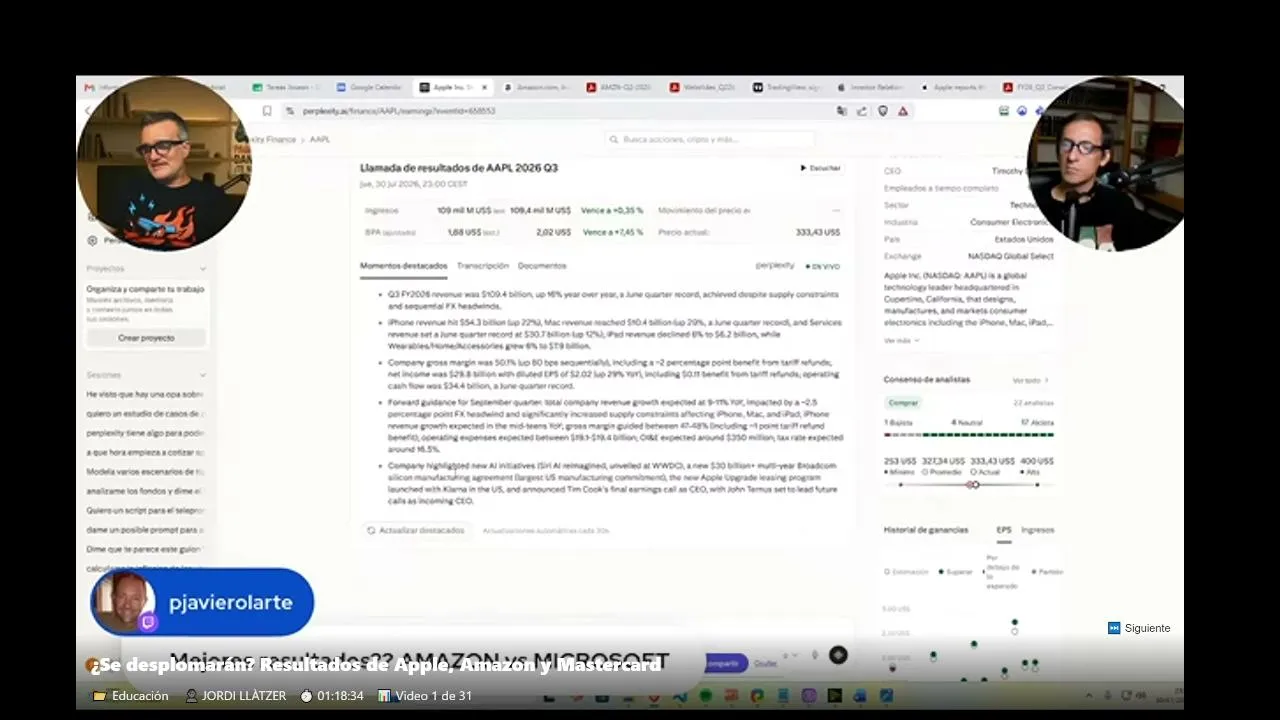The height and width of the screenshot is (720, 1280).
Task: Select the EPS tab in Historial de ganancias
Action: [x=1004, y=530]
